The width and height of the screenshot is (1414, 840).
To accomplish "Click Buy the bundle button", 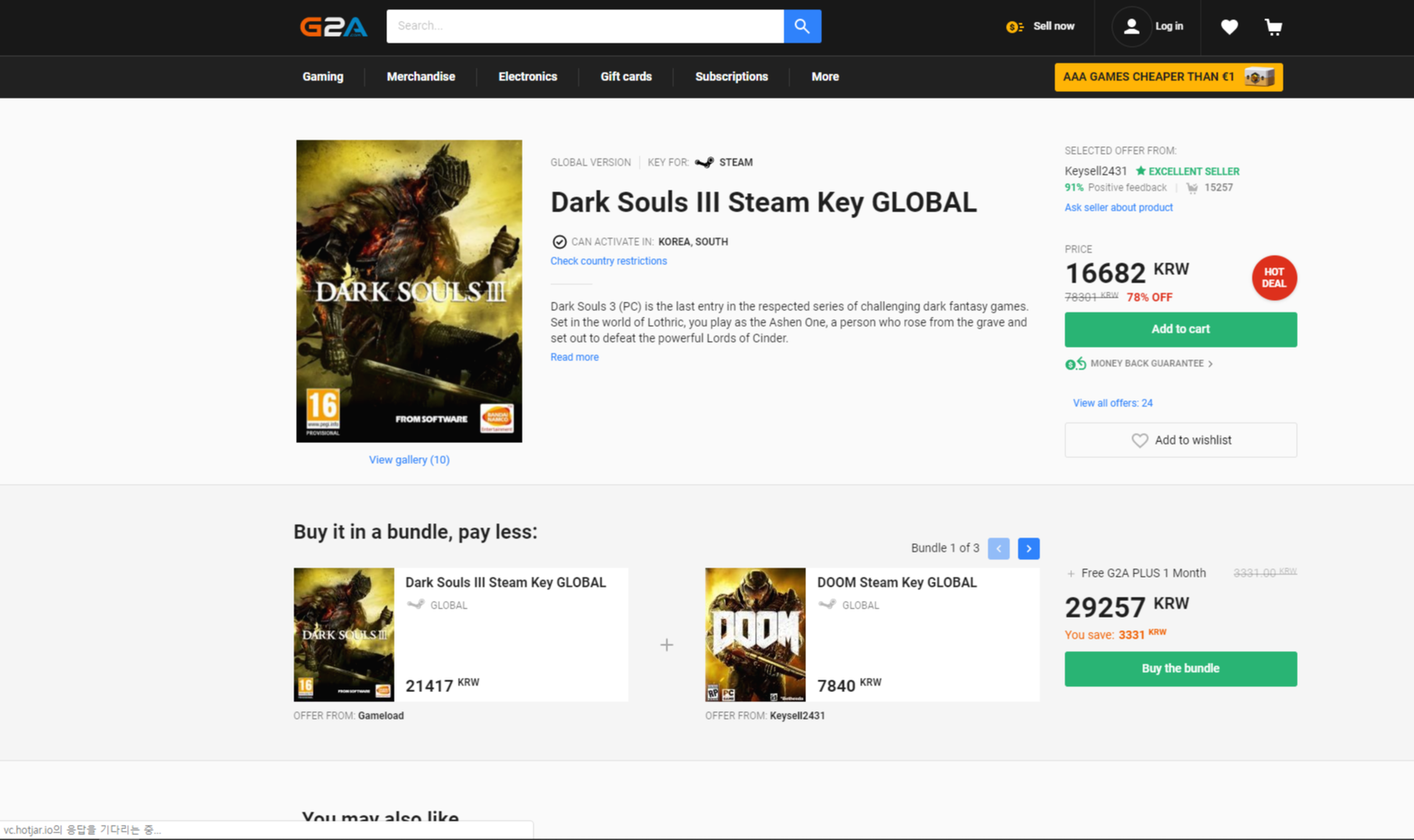I will pos(1181,669).
